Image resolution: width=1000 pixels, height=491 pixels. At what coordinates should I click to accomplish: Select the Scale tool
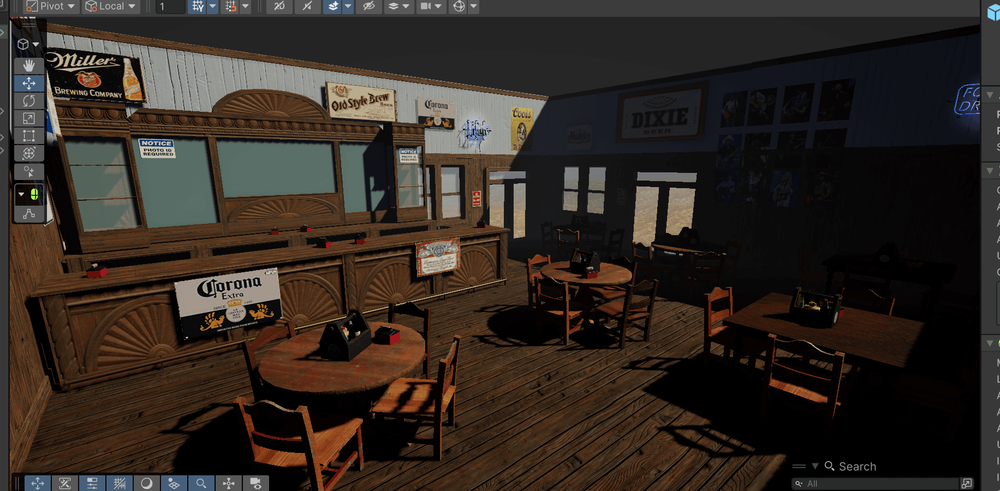(29, 118)
